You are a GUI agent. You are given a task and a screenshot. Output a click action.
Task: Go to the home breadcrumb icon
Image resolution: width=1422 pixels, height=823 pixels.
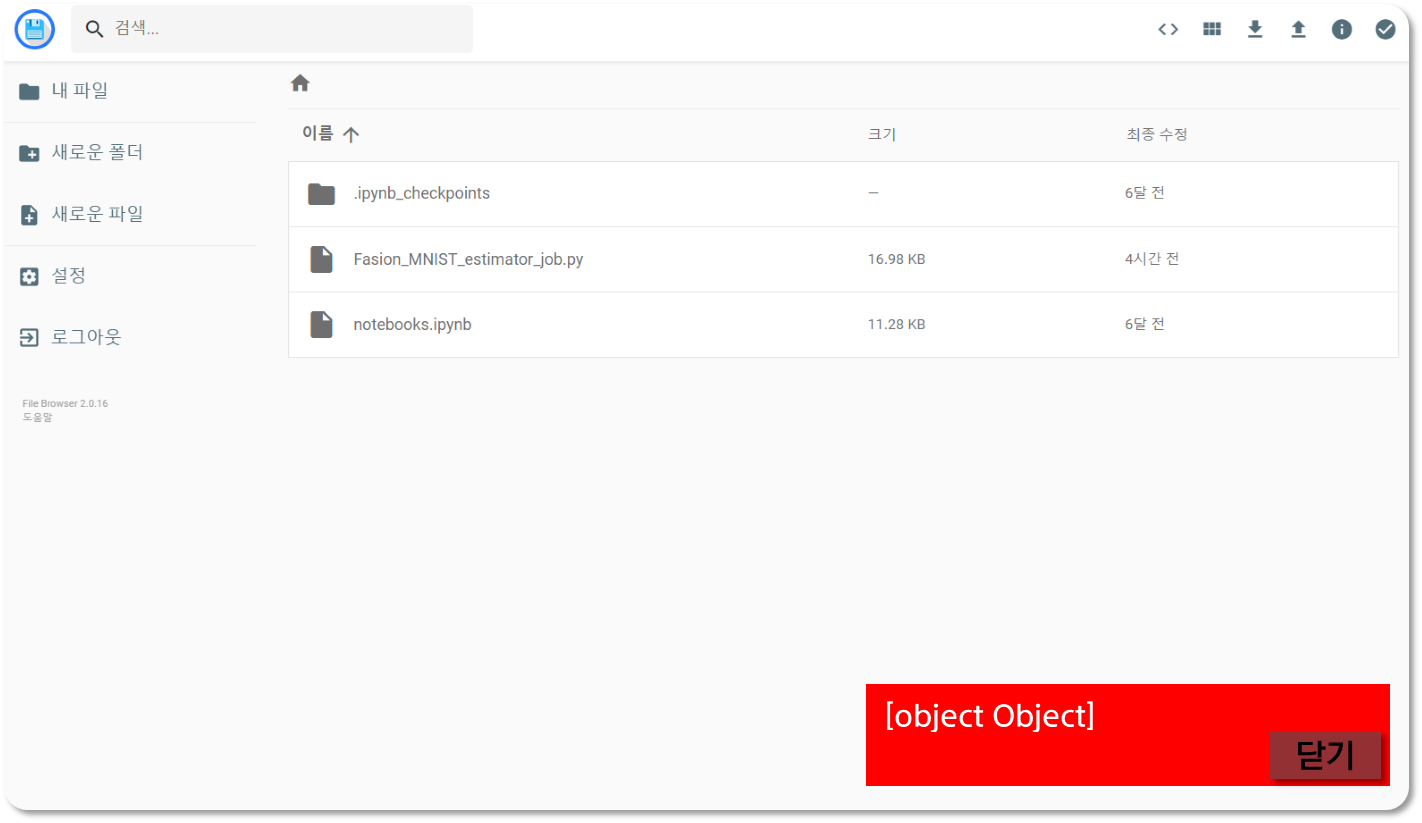pos(300,83)
